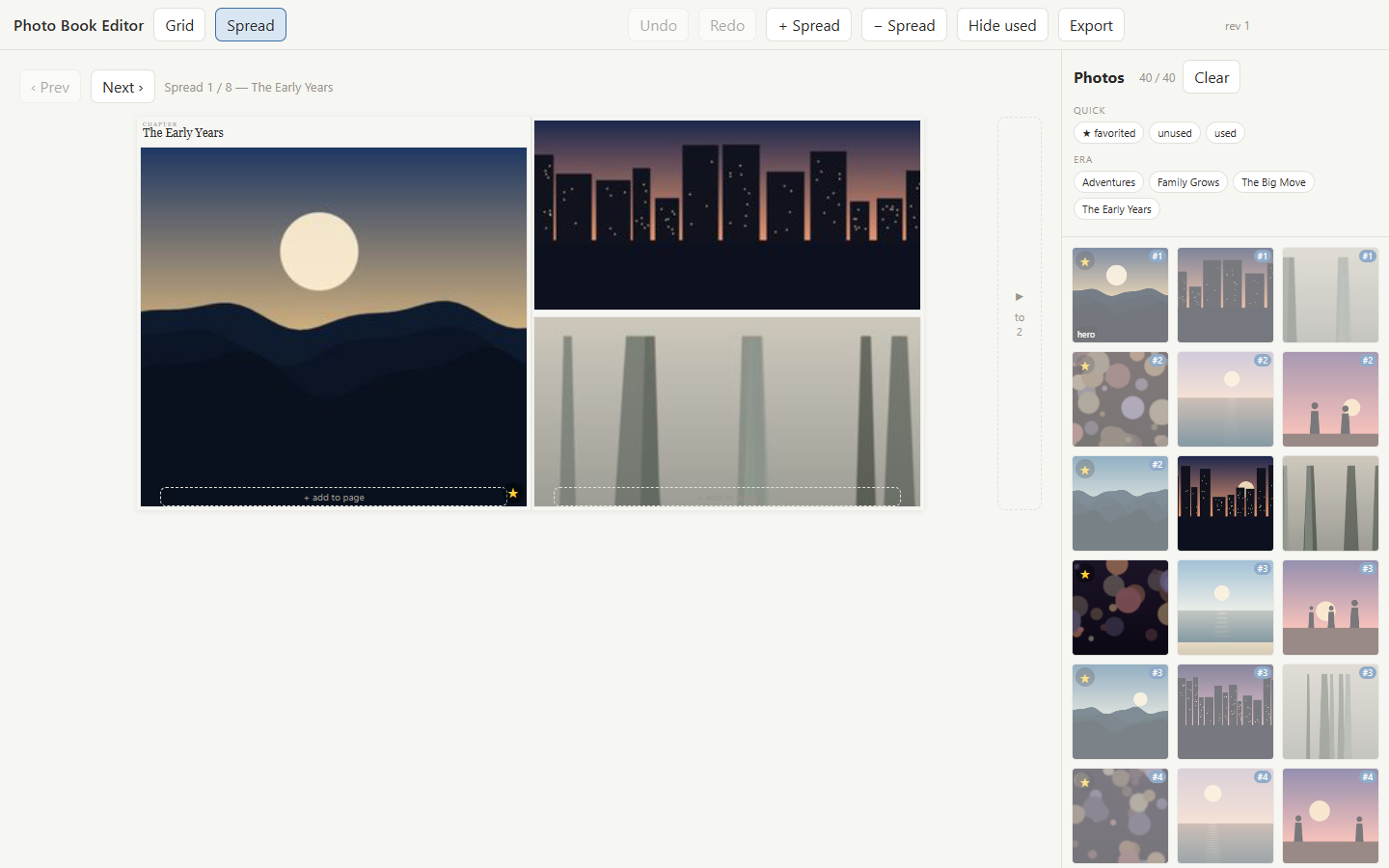Click the 'Spread 1 / 8 — The Early Years' label

coord(249,87)
